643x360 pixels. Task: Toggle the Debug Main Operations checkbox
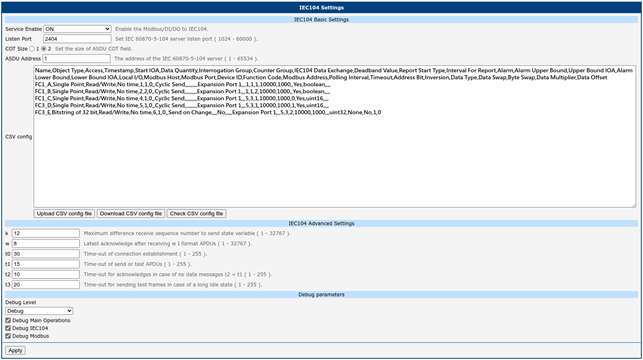tap(8, 320)
